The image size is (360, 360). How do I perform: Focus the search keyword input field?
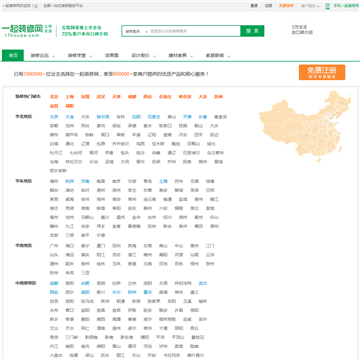point(195,31)
